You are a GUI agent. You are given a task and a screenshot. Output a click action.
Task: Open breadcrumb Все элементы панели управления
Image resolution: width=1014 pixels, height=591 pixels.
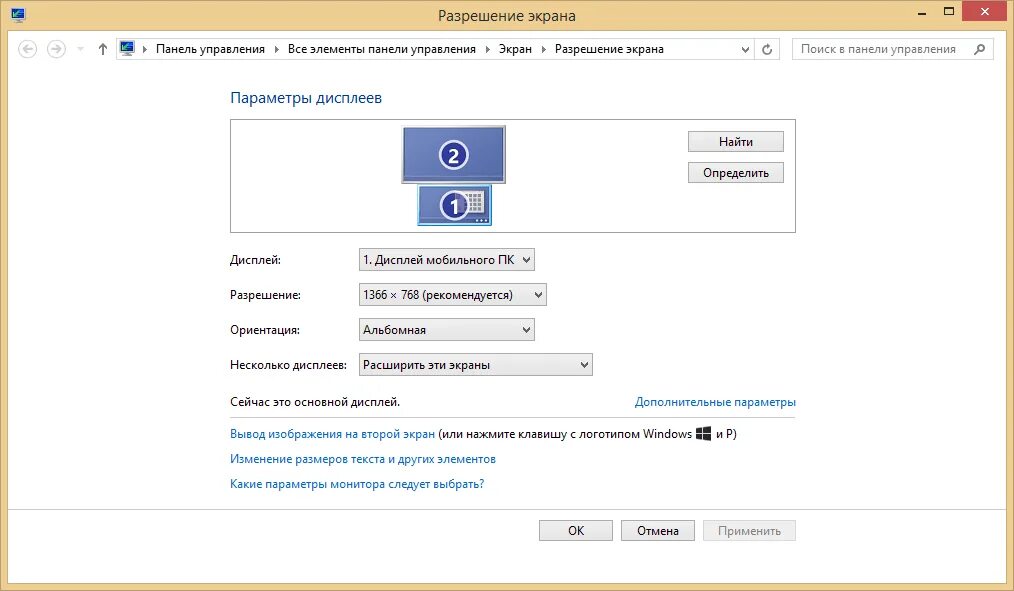pos(382,49)
